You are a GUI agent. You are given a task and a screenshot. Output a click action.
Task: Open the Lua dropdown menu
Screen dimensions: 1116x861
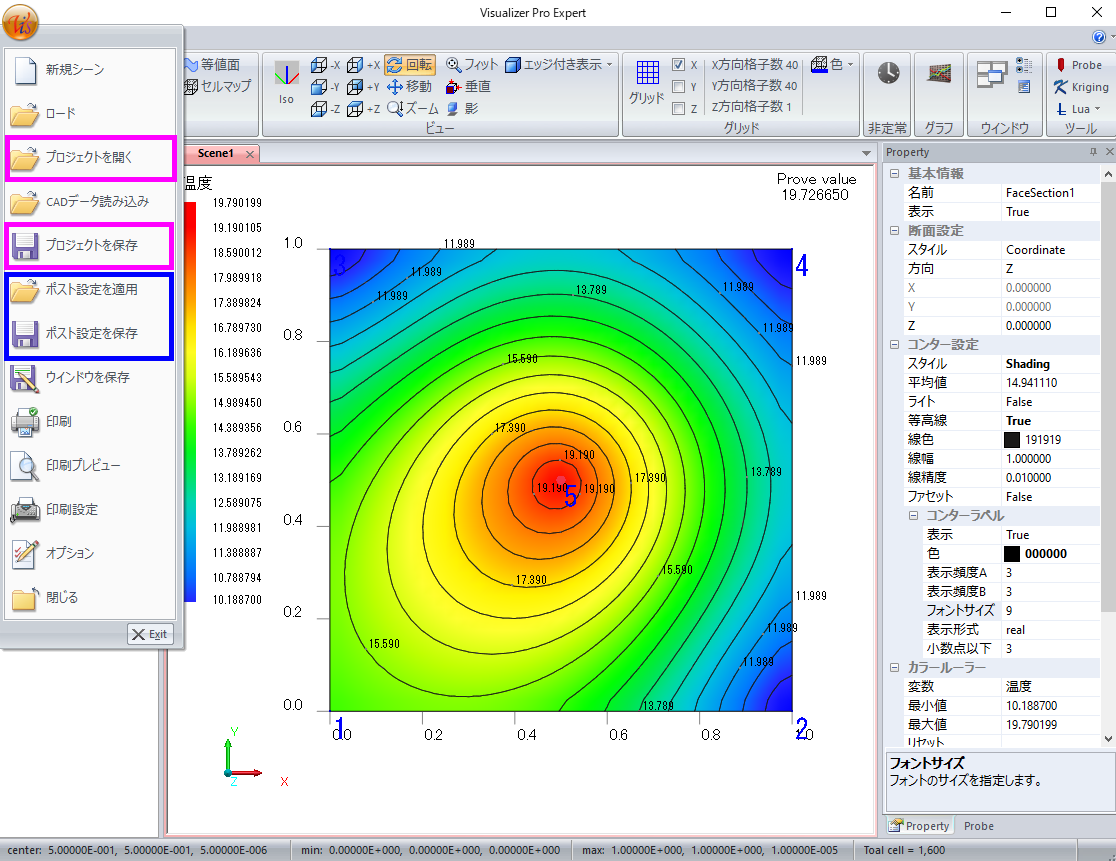coord(1097,109)
